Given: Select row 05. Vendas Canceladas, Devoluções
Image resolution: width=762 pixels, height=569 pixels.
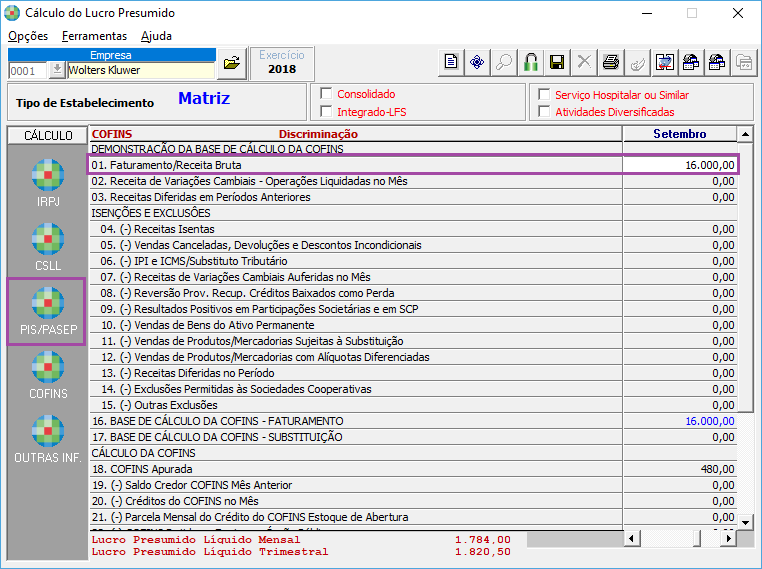Looking at the screenshot, I should [356, 245].
